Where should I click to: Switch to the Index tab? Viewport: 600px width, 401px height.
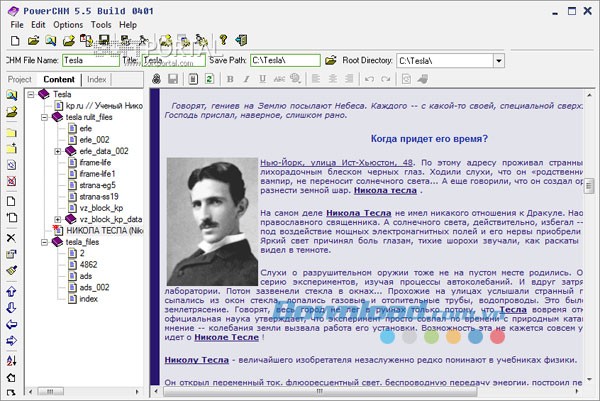coord(96,78)
